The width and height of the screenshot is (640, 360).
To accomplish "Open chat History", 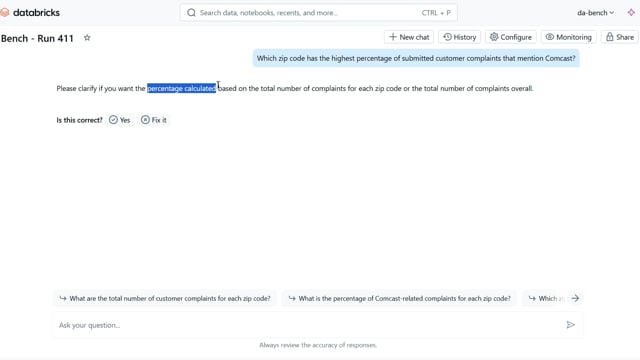I will [460, 37].
